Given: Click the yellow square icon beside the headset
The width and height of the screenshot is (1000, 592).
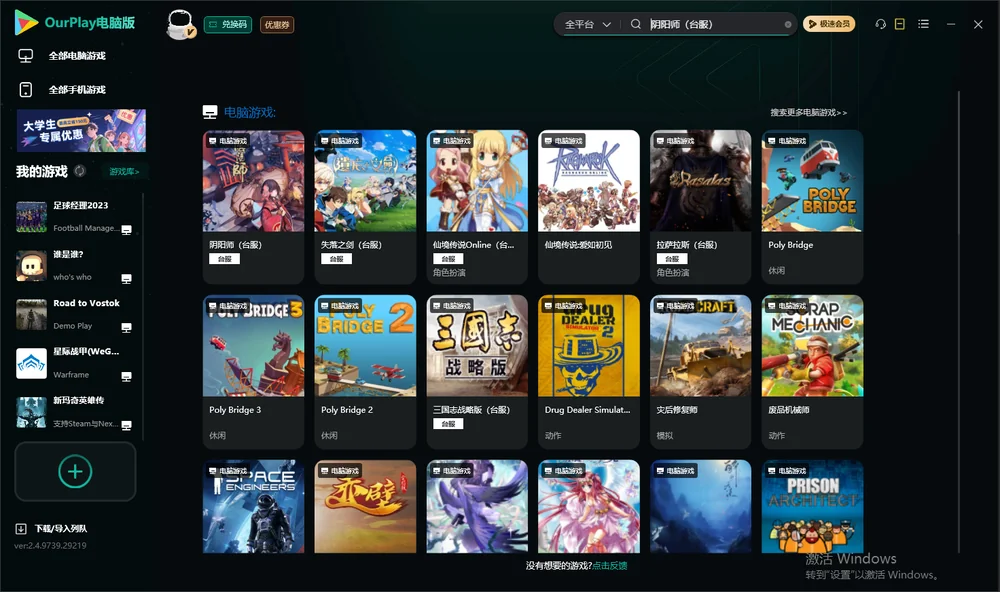Looking at the screenshot, I should (900, 24).
